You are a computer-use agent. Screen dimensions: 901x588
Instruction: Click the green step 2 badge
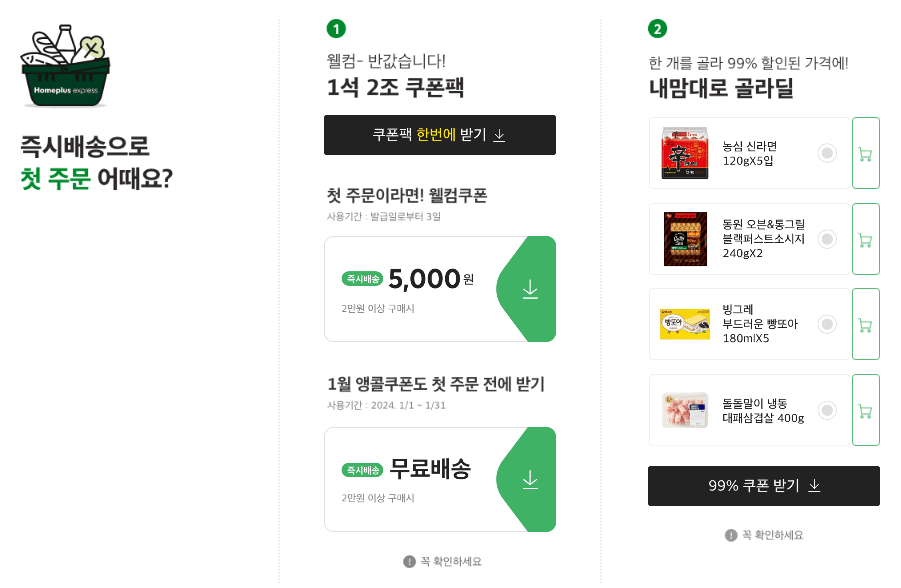[657, 28]
